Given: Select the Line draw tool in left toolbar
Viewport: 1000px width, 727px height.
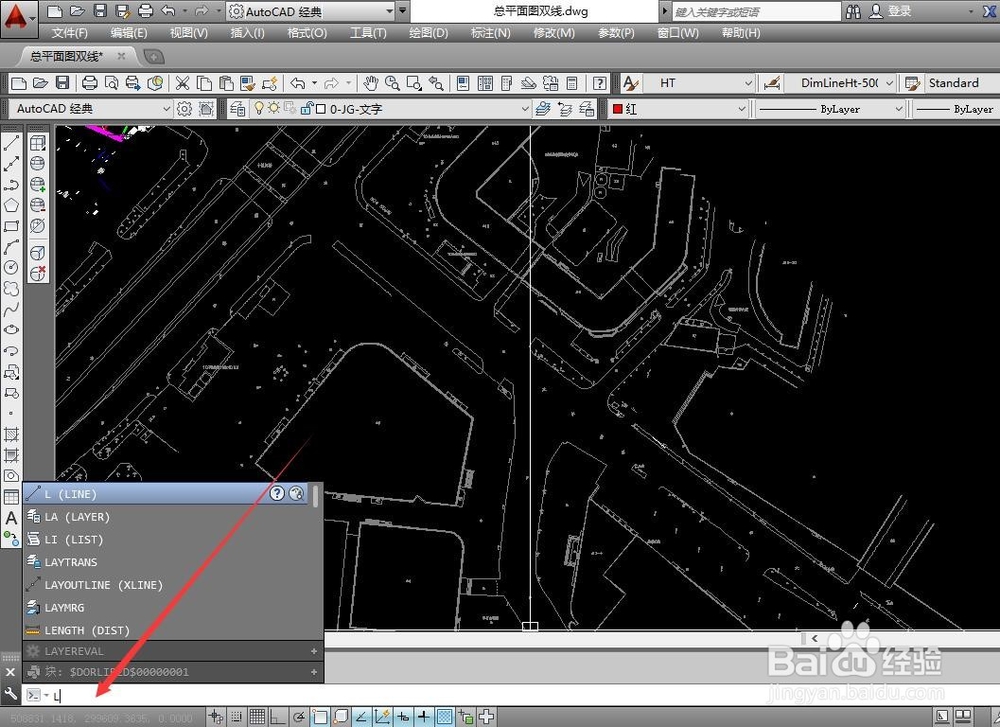Looking at the screenshot, I should [11, 143].
